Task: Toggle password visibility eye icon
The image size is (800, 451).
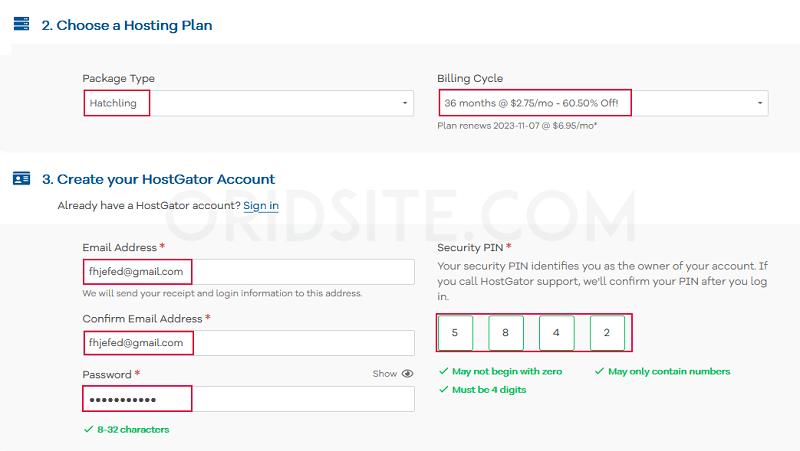Action: [407, 374]
